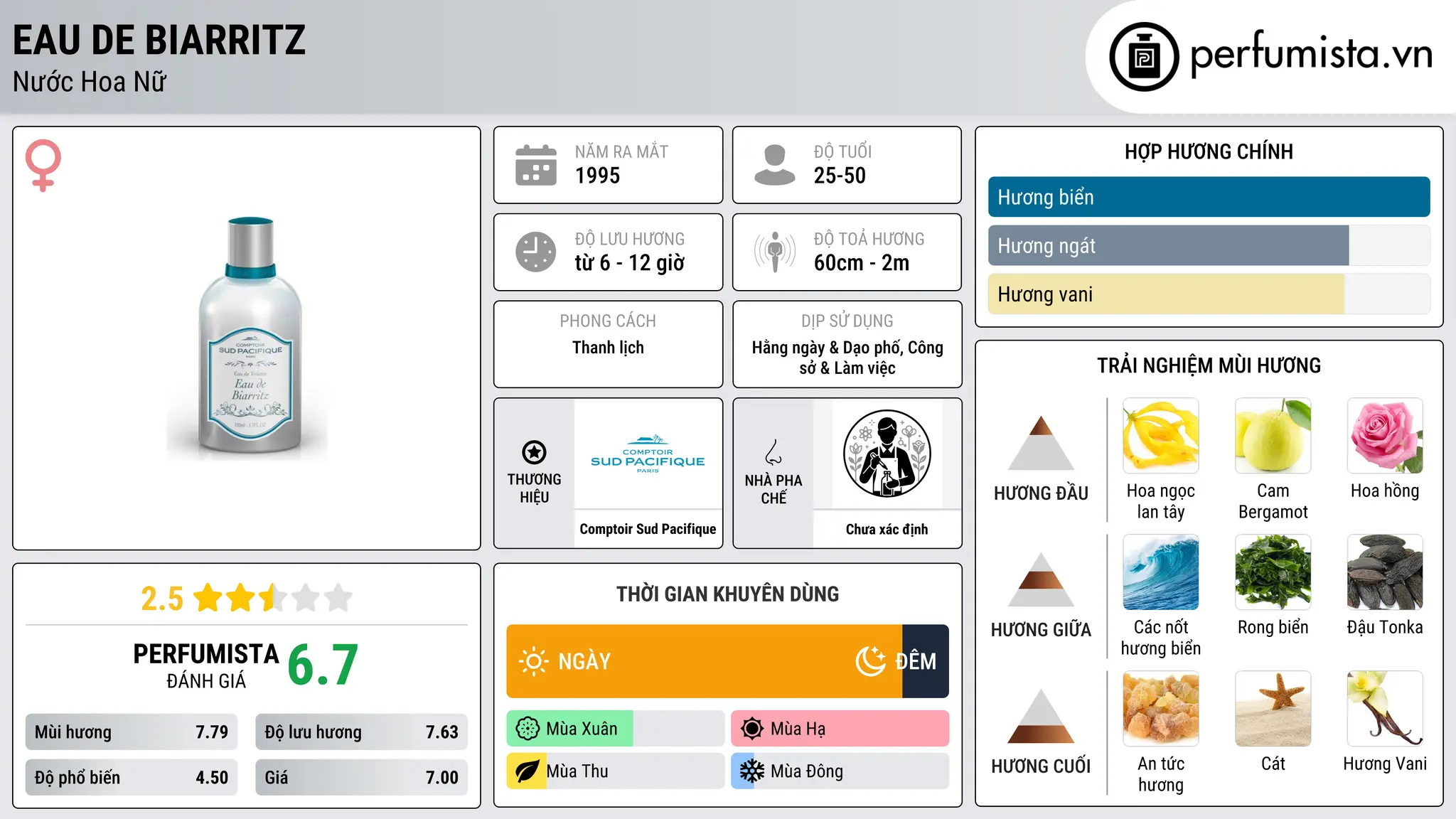
Task: Click the star badge icon above Thương hiệu
Action: tap(535, 452)
